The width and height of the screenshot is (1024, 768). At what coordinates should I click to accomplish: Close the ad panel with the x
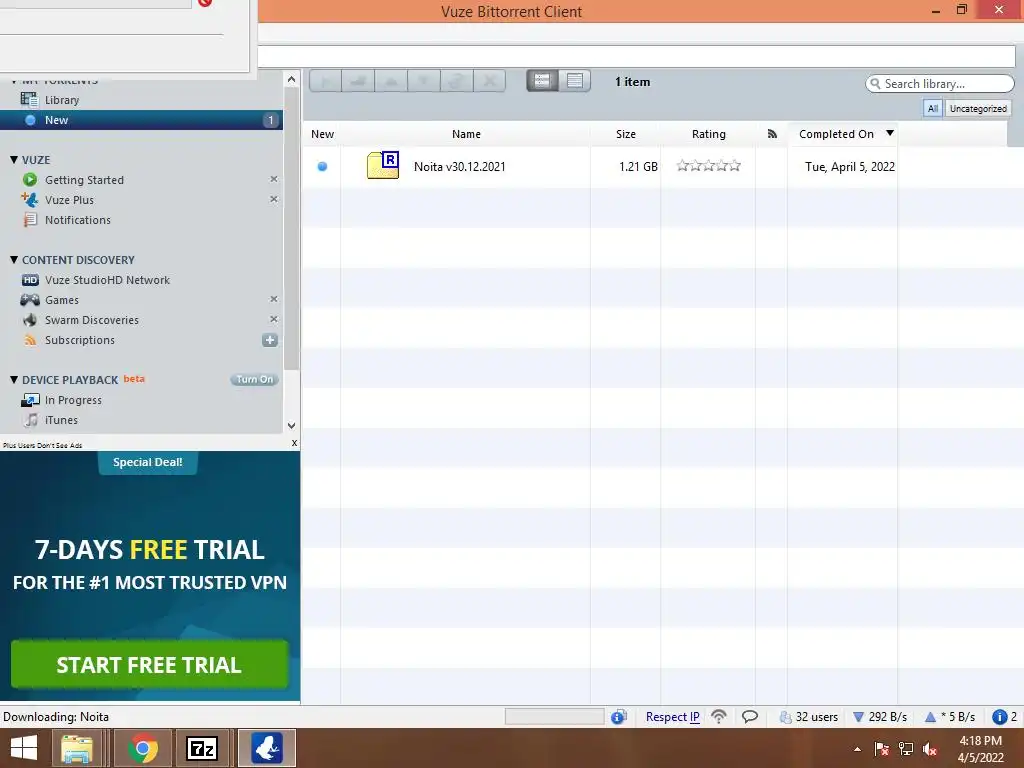click(295, 443)
